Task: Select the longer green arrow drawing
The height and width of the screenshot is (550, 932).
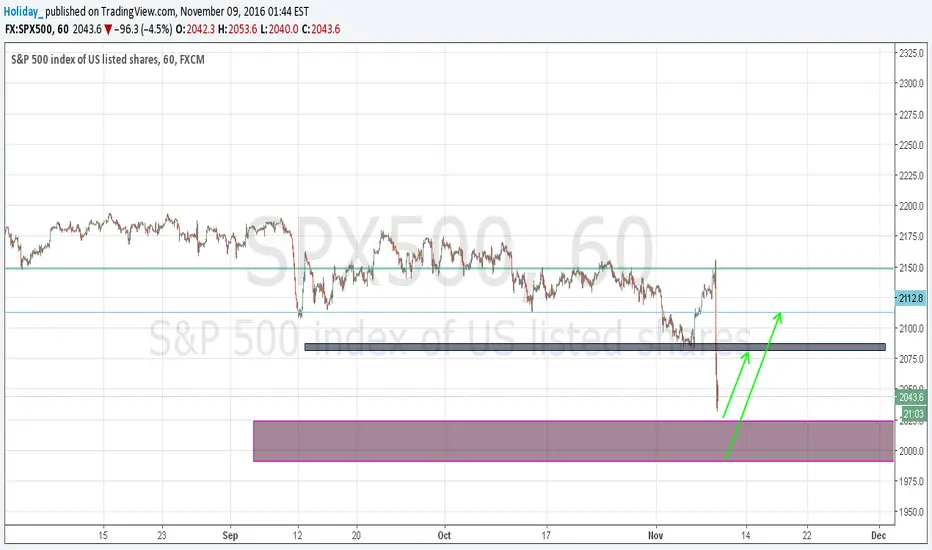Action: [x=753, y=385]
